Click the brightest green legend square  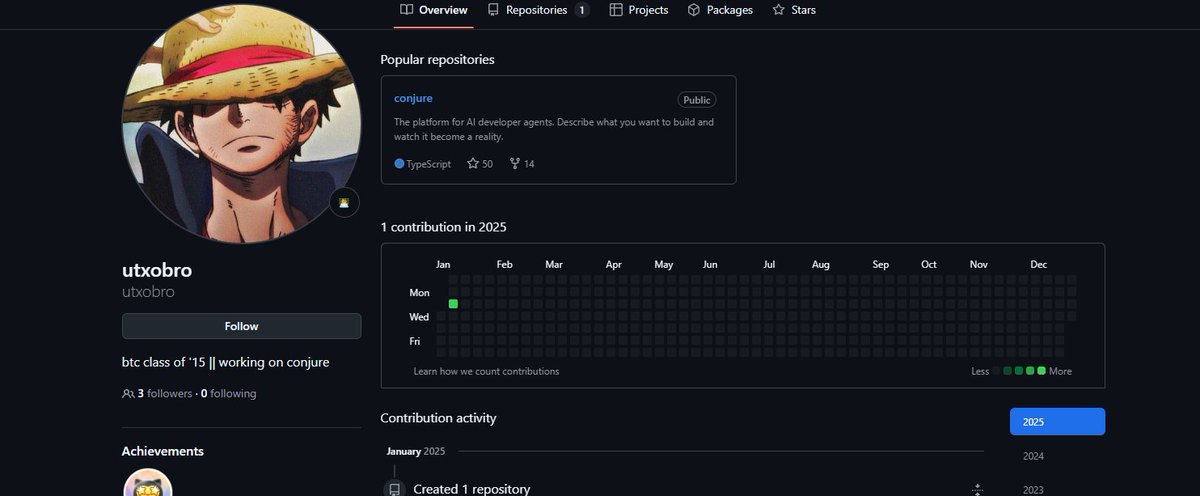tap(1041, 371)
